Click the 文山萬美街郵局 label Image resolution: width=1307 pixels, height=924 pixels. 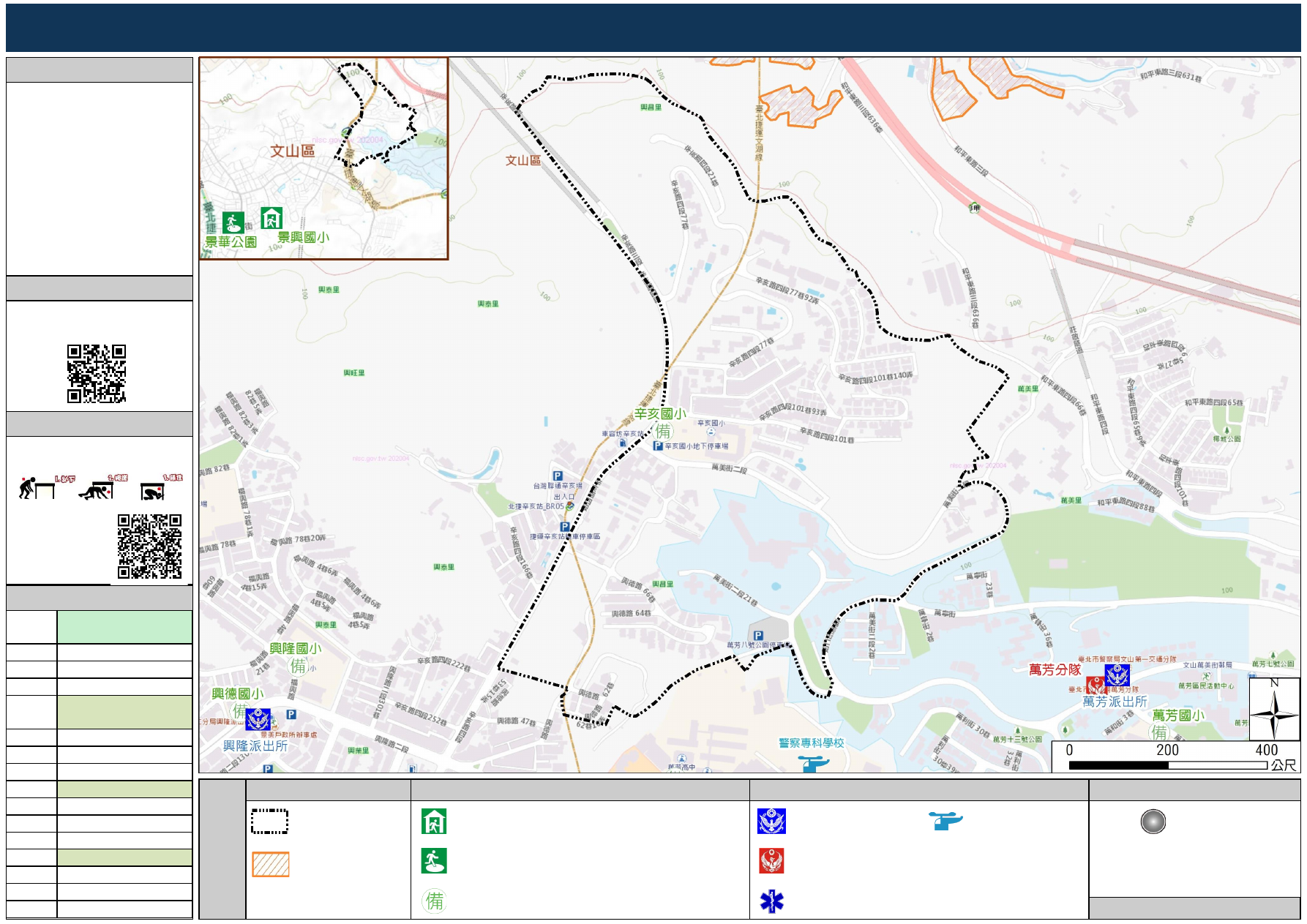click(1207, 665)
